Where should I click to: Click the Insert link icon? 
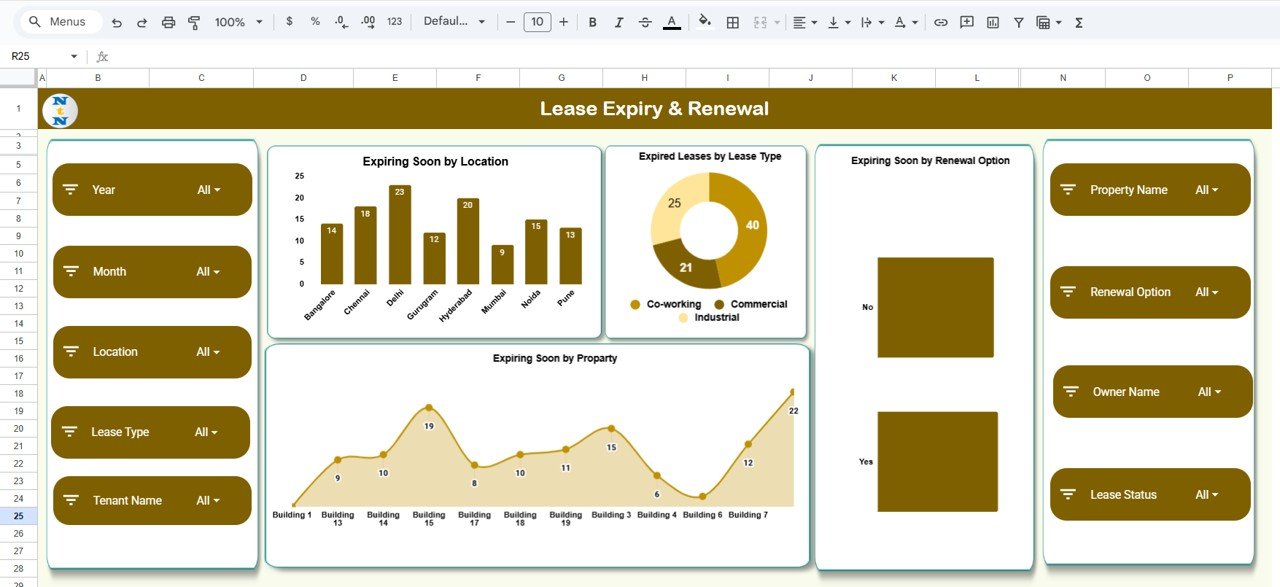(x=941, y=22)
